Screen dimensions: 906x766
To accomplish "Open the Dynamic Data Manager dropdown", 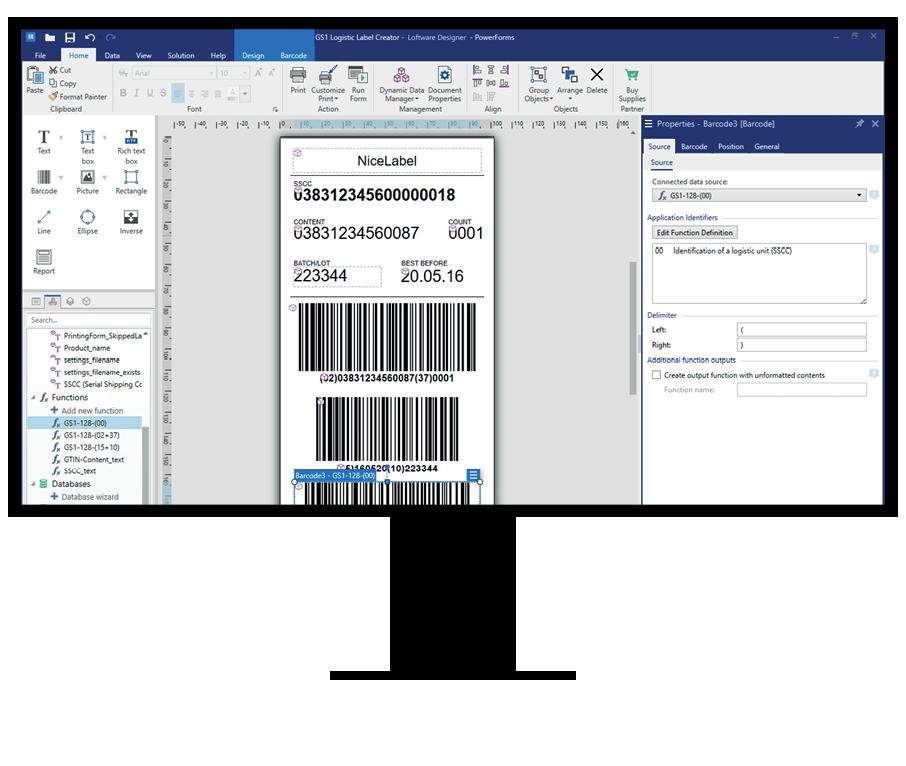I will click(x=402, y=84).
